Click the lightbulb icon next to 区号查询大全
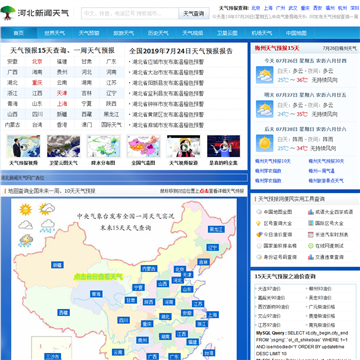Viewport: 360px width, 360px height. [259, 223]
